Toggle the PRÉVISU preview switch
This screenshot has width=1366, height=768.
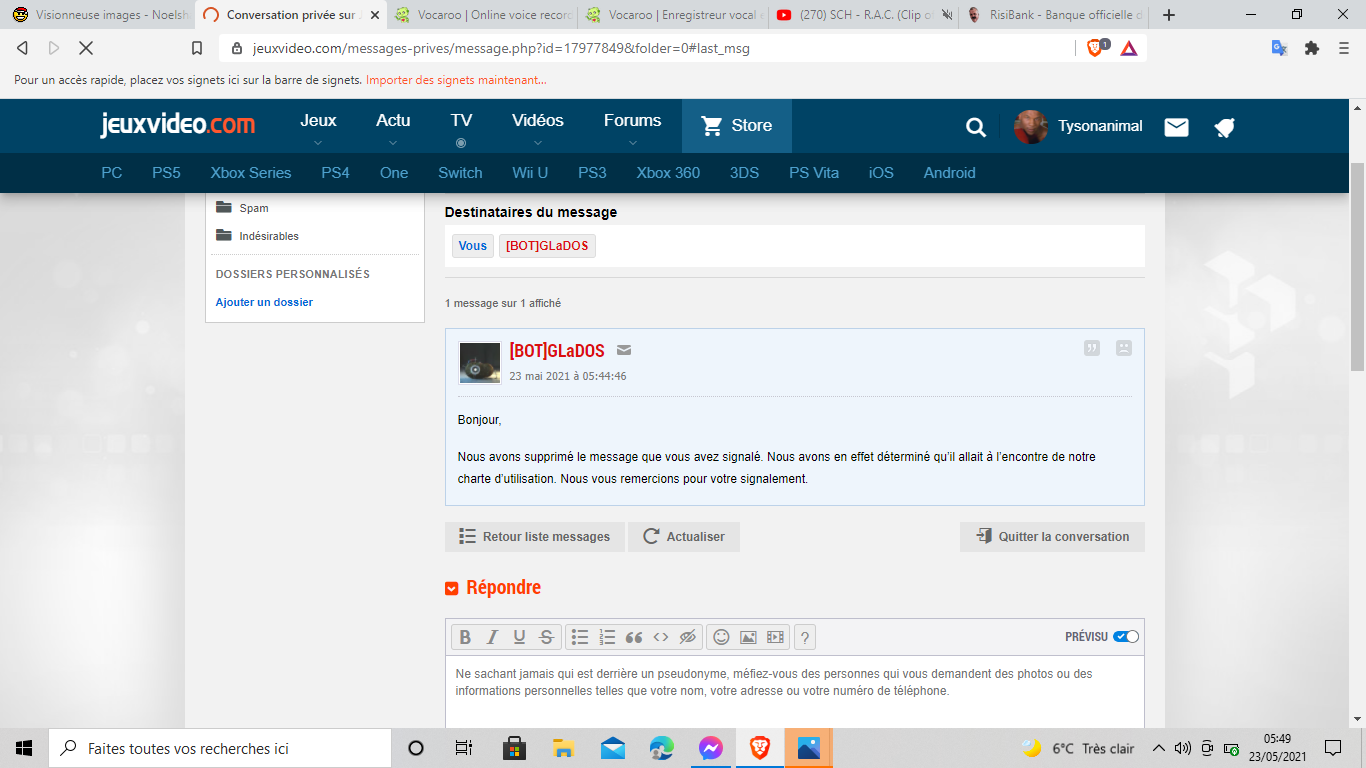tap(1126, 637)
